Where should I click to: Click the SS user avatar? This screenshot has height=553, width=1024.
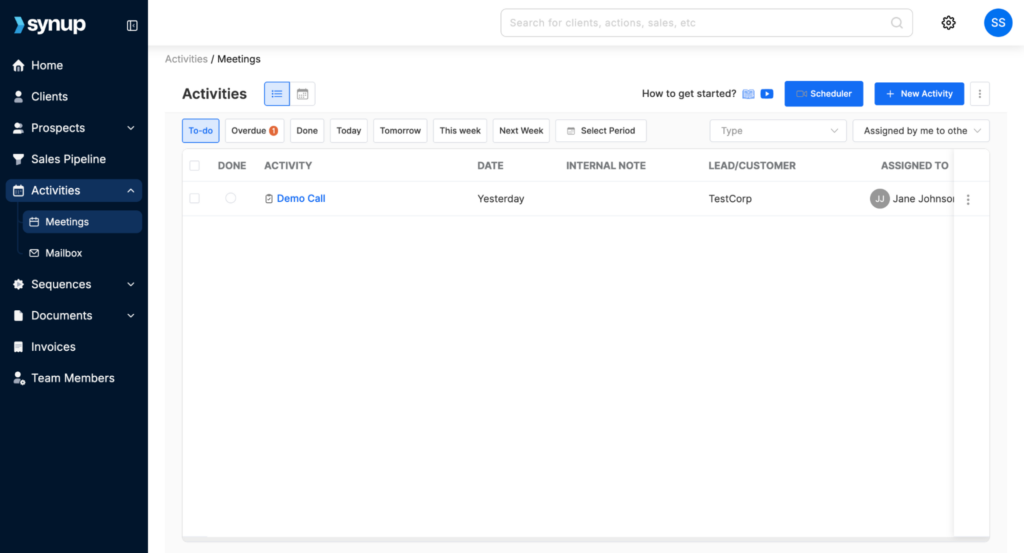(x=997, y=23)
